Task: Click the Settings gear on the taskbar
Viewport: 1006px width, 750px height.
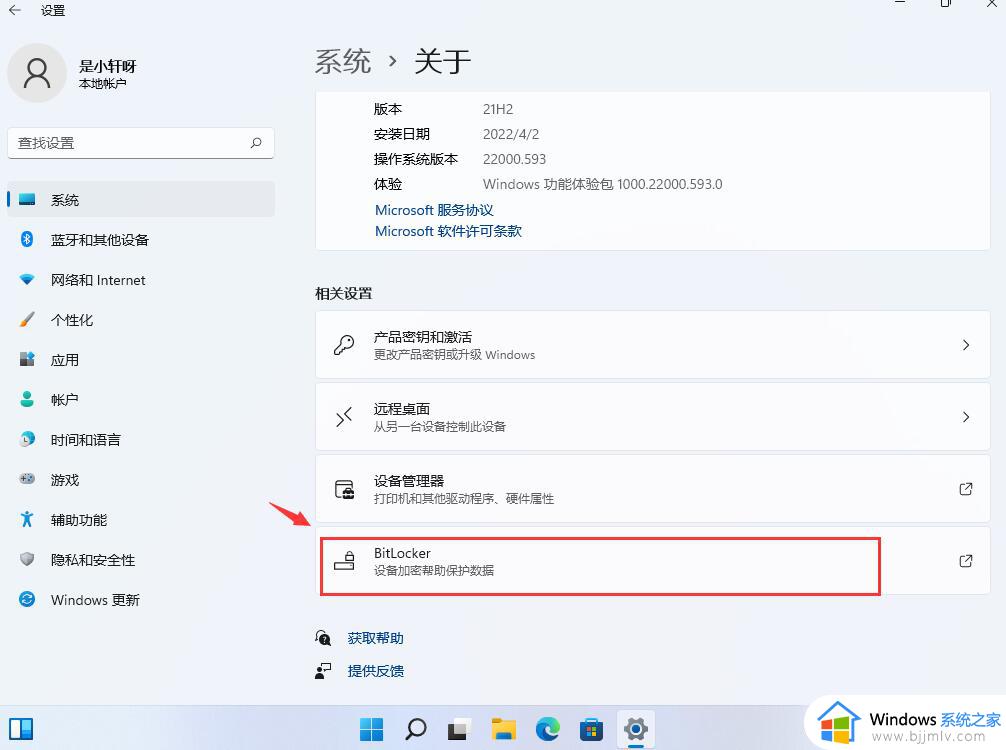Action: tap(635, 729)
